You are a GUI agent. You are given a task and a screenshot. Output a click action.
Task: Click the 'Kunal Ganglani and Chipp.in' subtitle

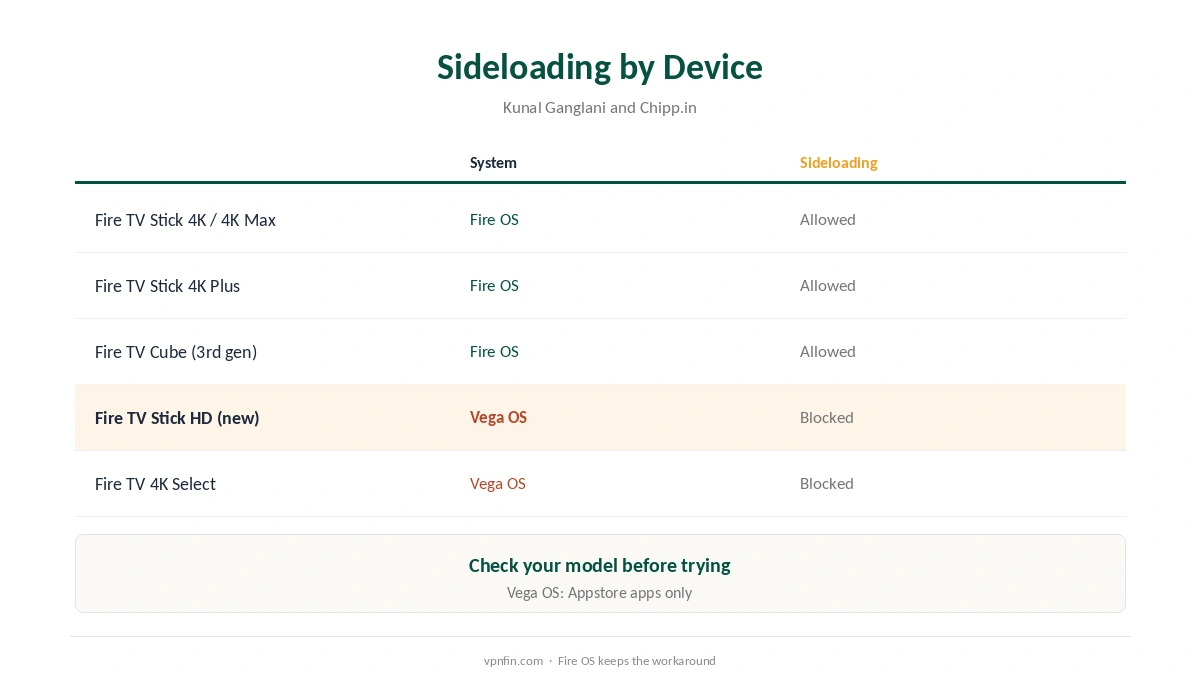click(x=600, y=107)
